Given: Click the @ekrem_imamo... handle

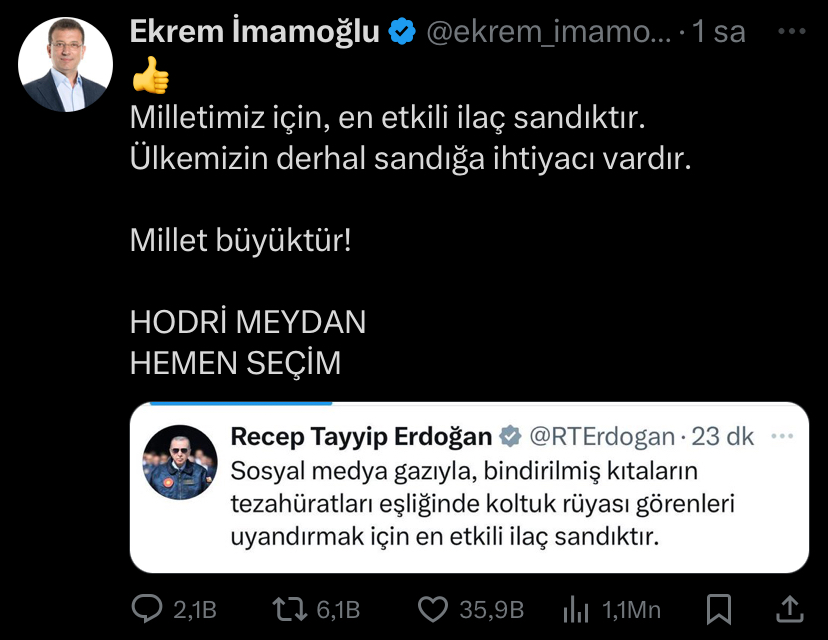Looking at the screenshot, I should click(548, 33).
